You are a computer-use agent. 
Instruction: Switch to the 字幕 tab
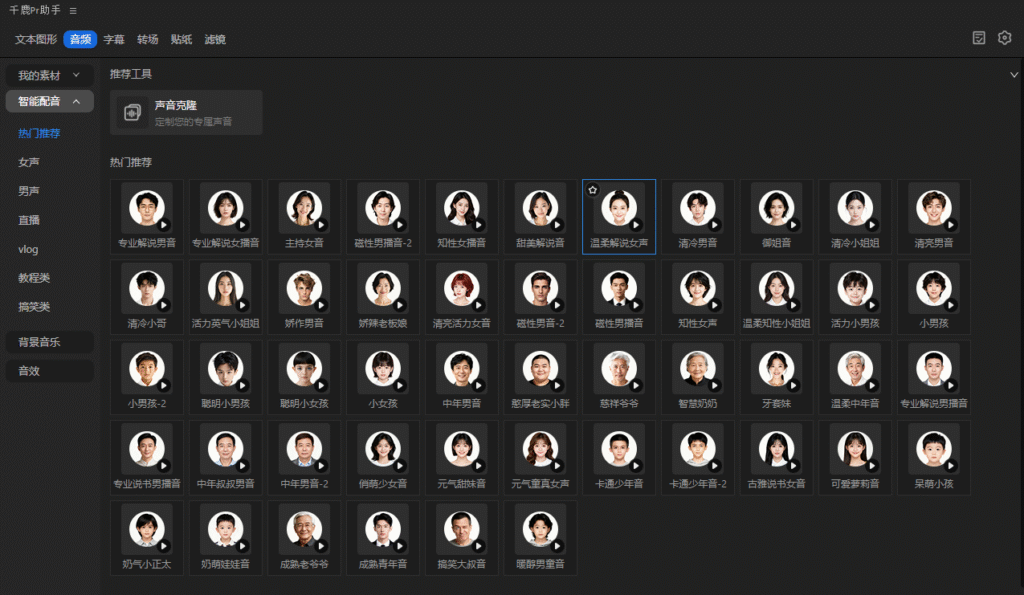(x=114, y=40)
